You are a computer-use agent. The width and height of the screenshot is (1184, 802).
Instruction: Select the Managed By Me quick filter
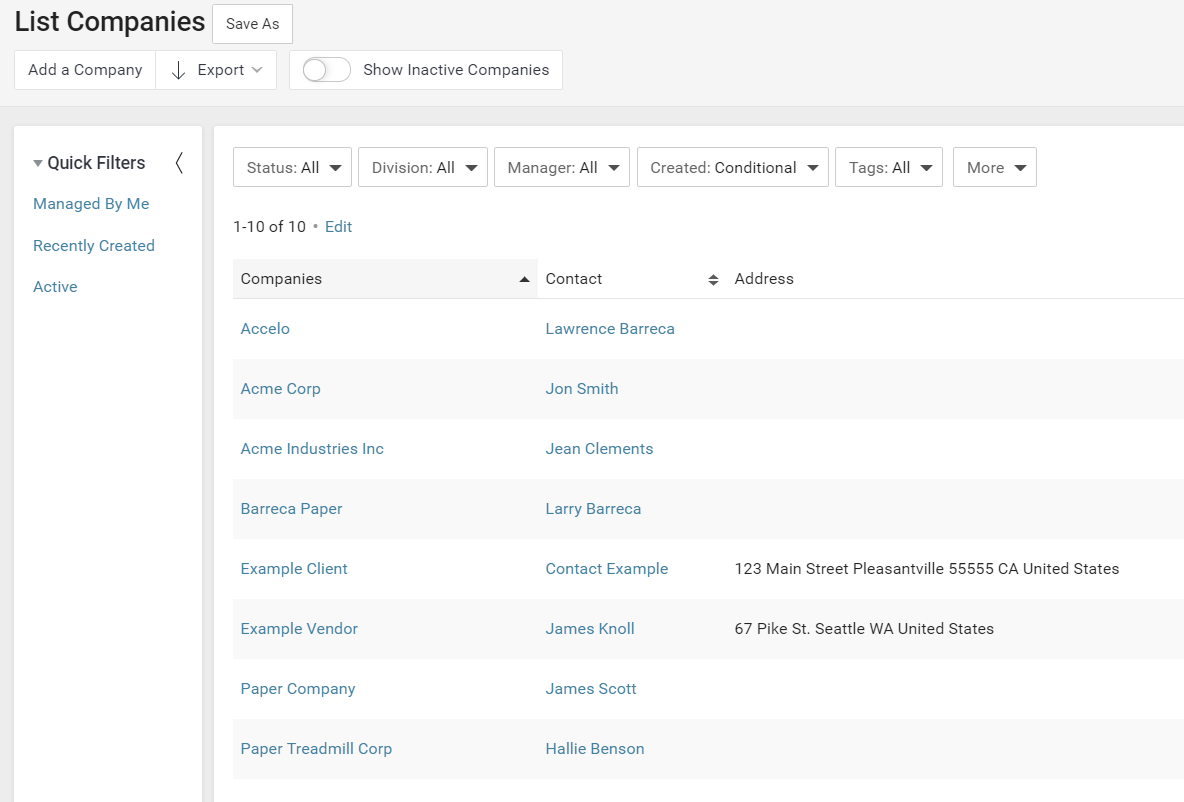point(91,203)
